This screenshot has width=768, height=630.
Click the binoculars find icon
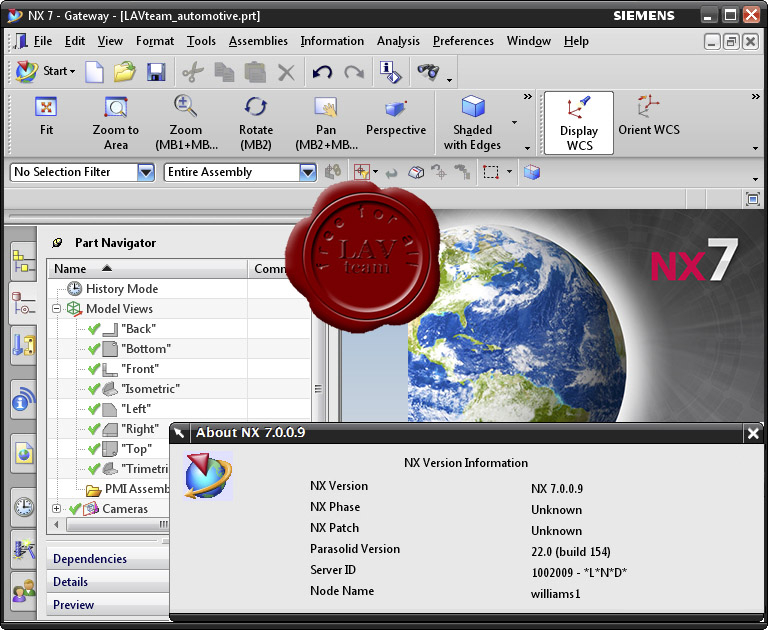[428, 72]
